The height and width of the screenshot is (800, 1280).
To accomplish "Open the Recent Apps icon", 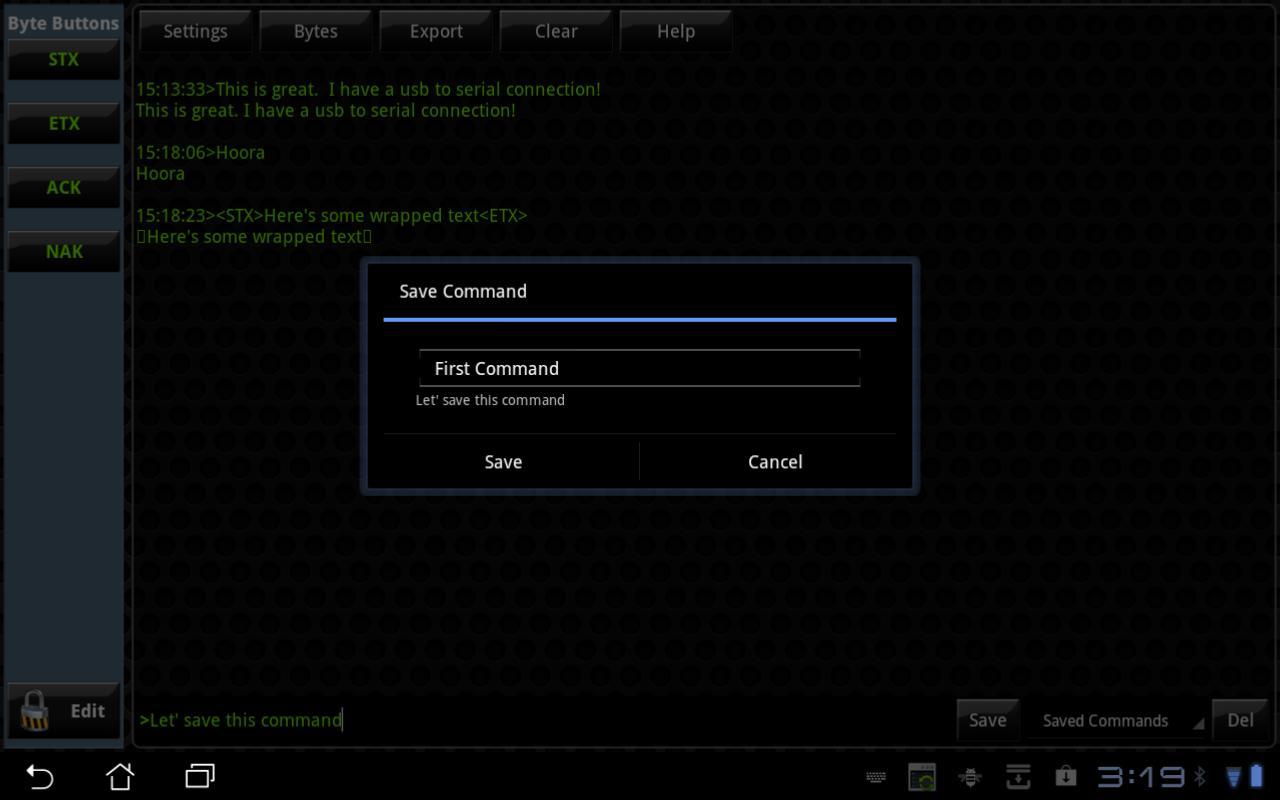I will (x=198, y=776).
